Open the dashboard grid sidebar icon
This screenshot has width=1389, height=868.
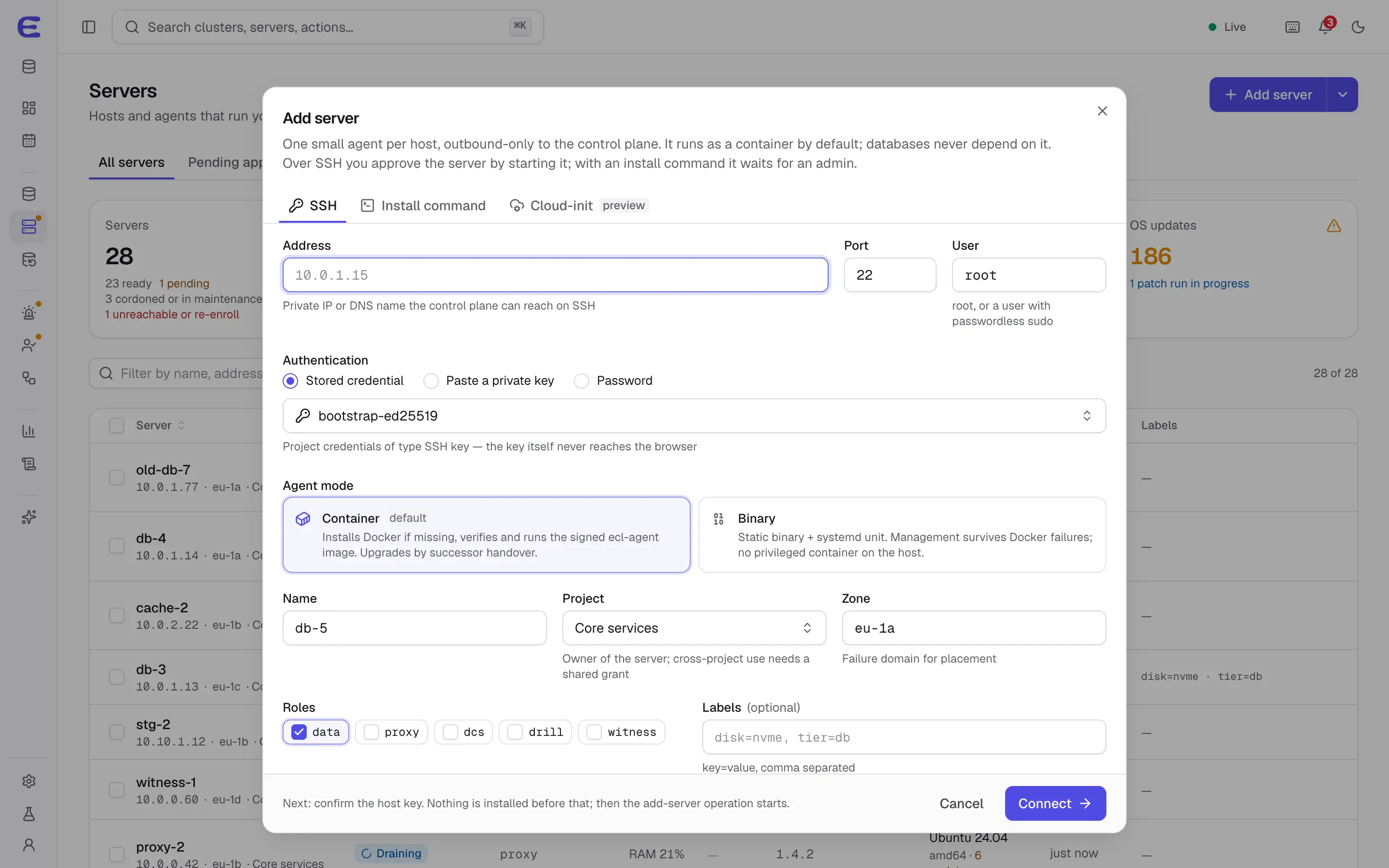29,108
